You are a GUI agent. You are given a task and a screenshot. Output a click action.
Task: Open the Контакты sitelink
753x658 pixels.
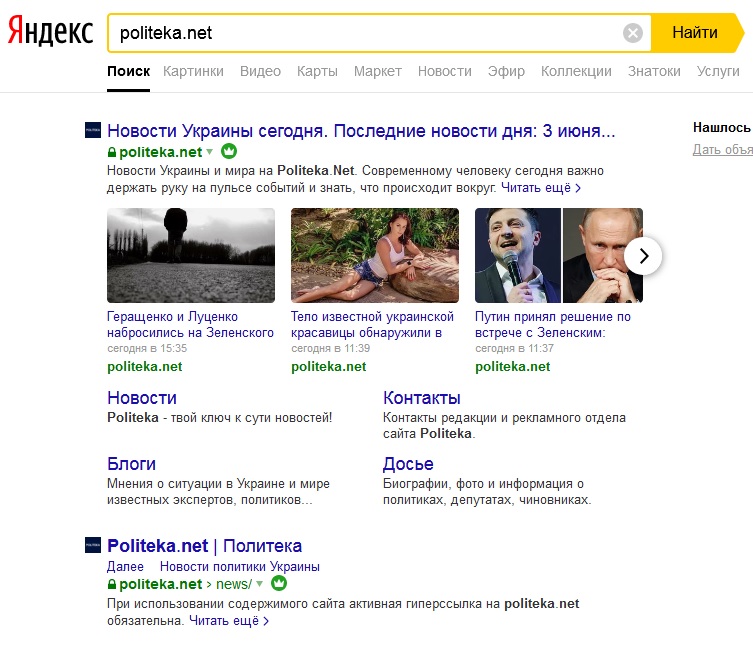tap(422, 398)
